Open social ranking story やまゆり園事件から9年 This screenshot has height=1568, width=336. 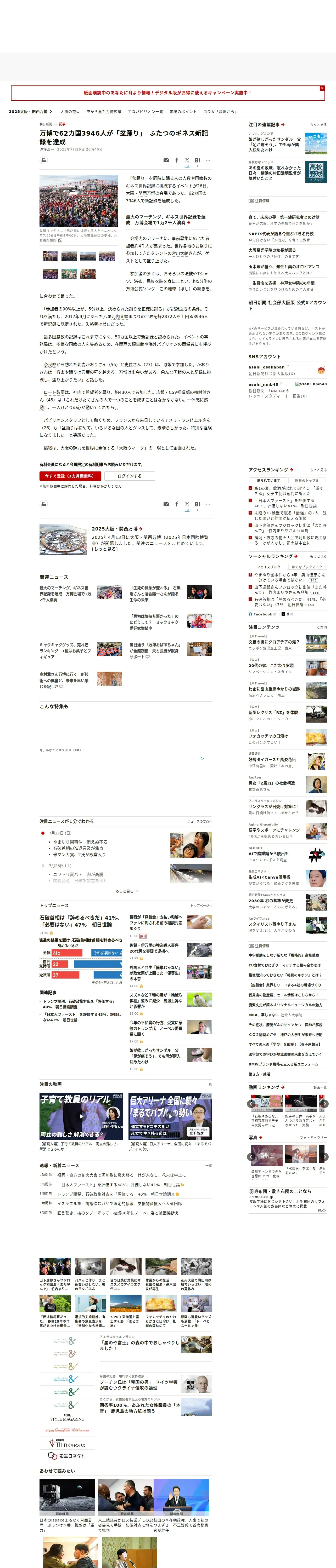[x=290, y=577]
